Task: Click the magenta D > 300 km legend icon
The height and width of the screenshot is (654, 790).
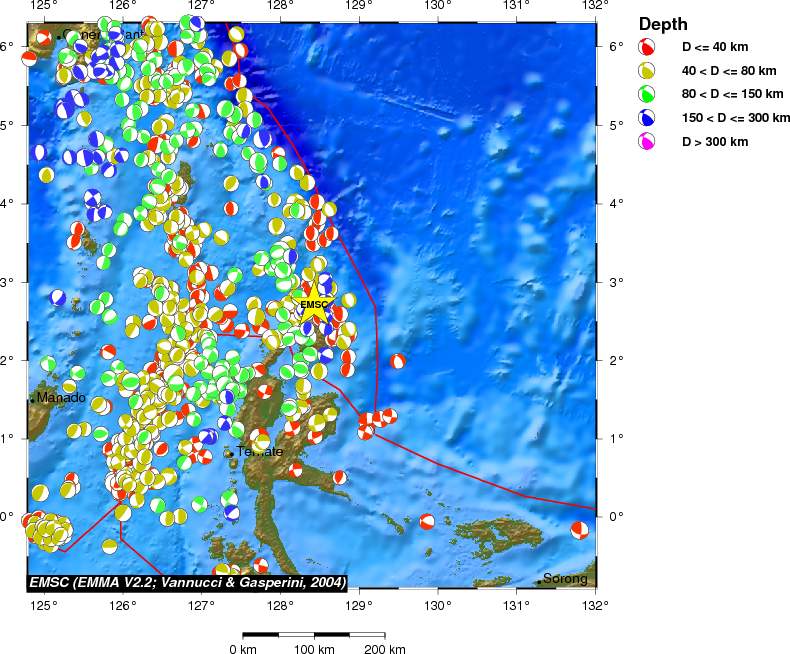Action: tap(646, 141)
